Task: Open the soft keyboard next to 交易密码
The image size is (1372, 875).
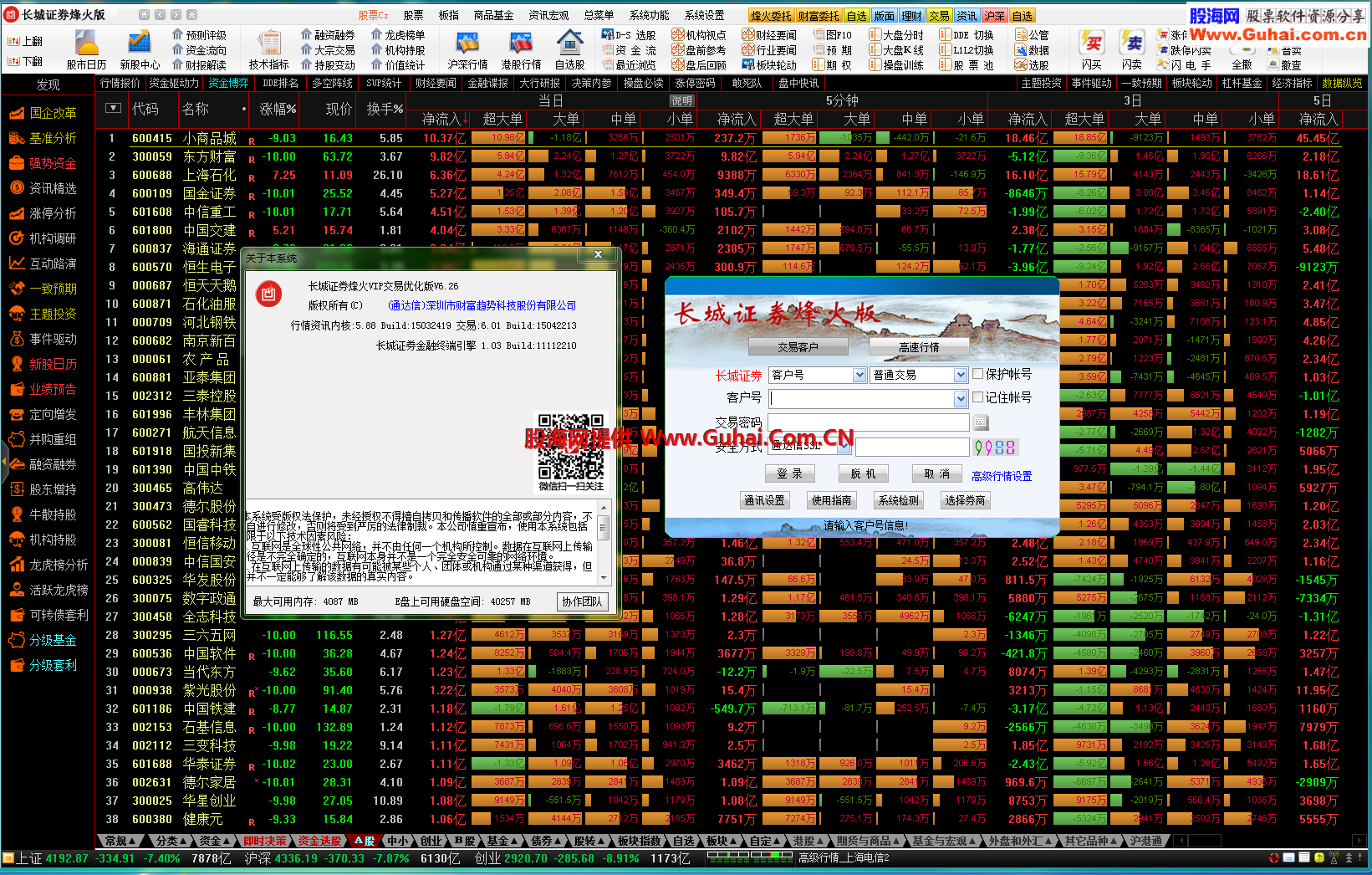Action: pyautogui.click(x=981, y=422)
